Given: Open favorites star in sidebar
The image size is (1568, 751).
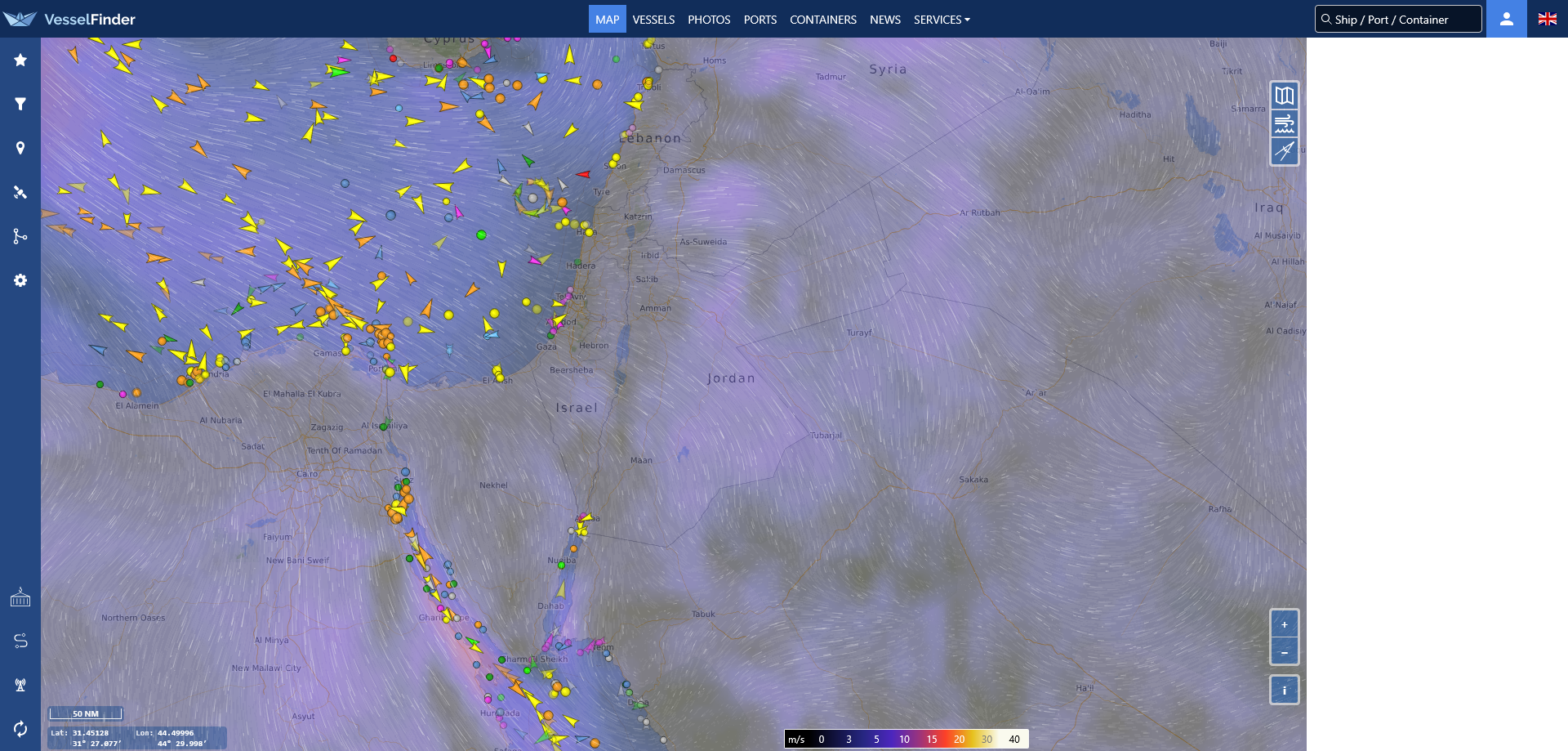Looking at the screenshot, I should click(20, 60).
